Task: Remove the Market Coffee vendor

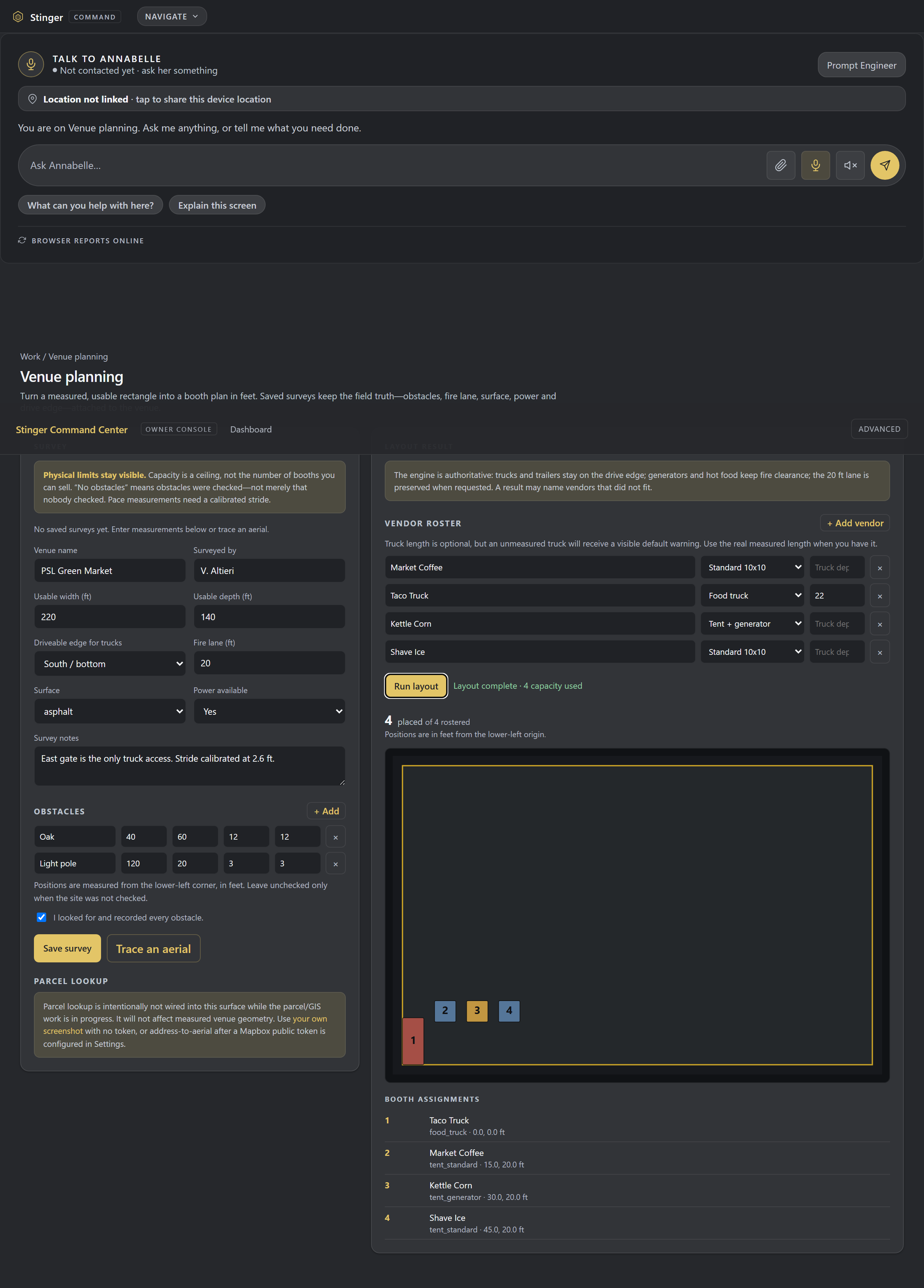Action: (880, 567)
